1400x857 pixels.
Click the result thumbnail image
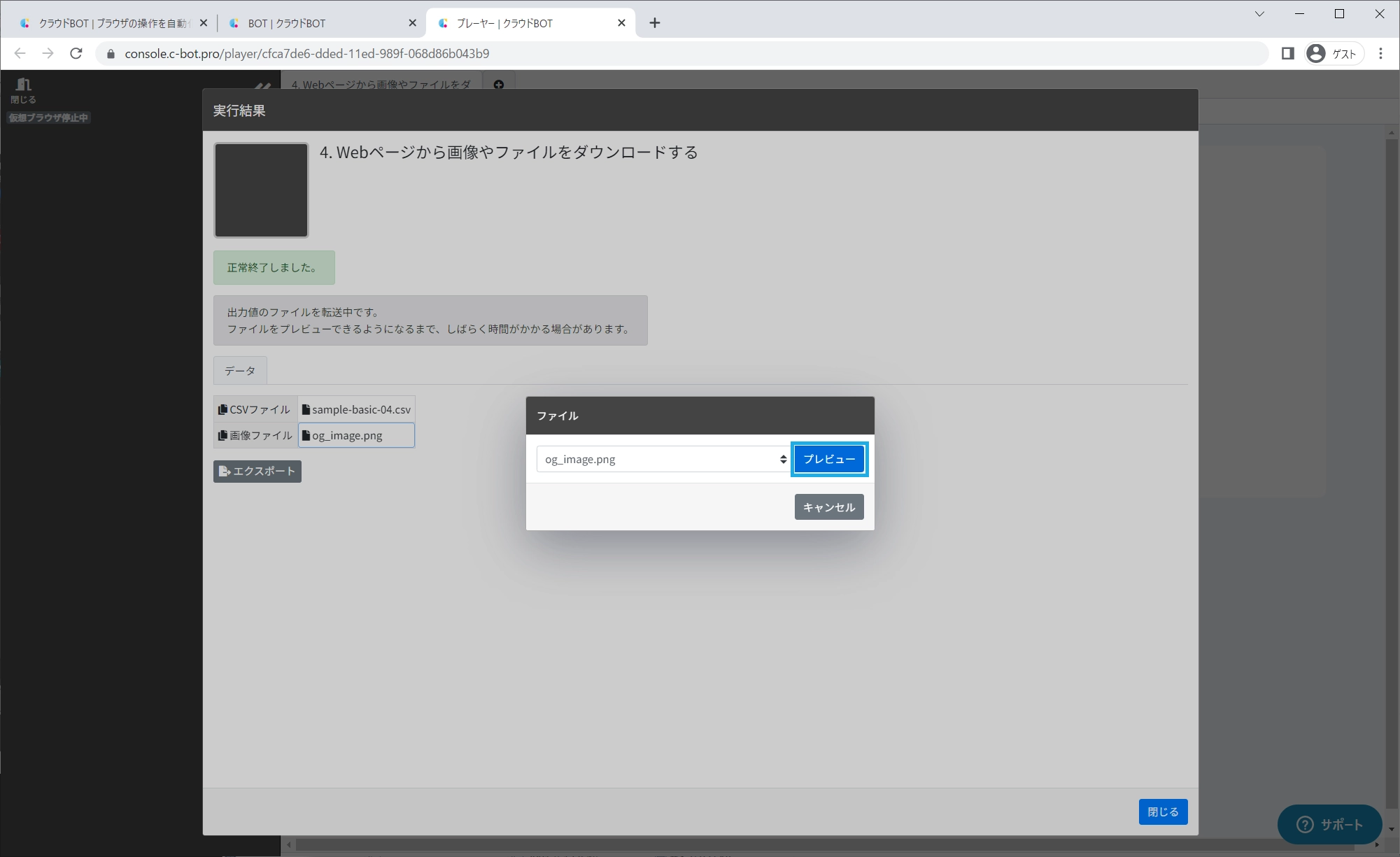(261, 190)
